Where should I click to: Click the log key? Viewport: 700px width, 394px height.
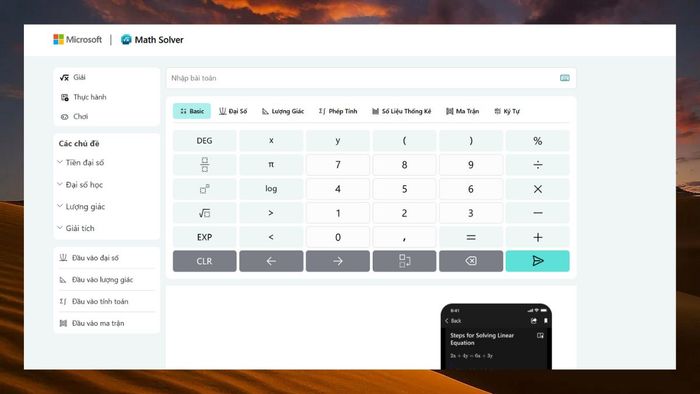271,189
